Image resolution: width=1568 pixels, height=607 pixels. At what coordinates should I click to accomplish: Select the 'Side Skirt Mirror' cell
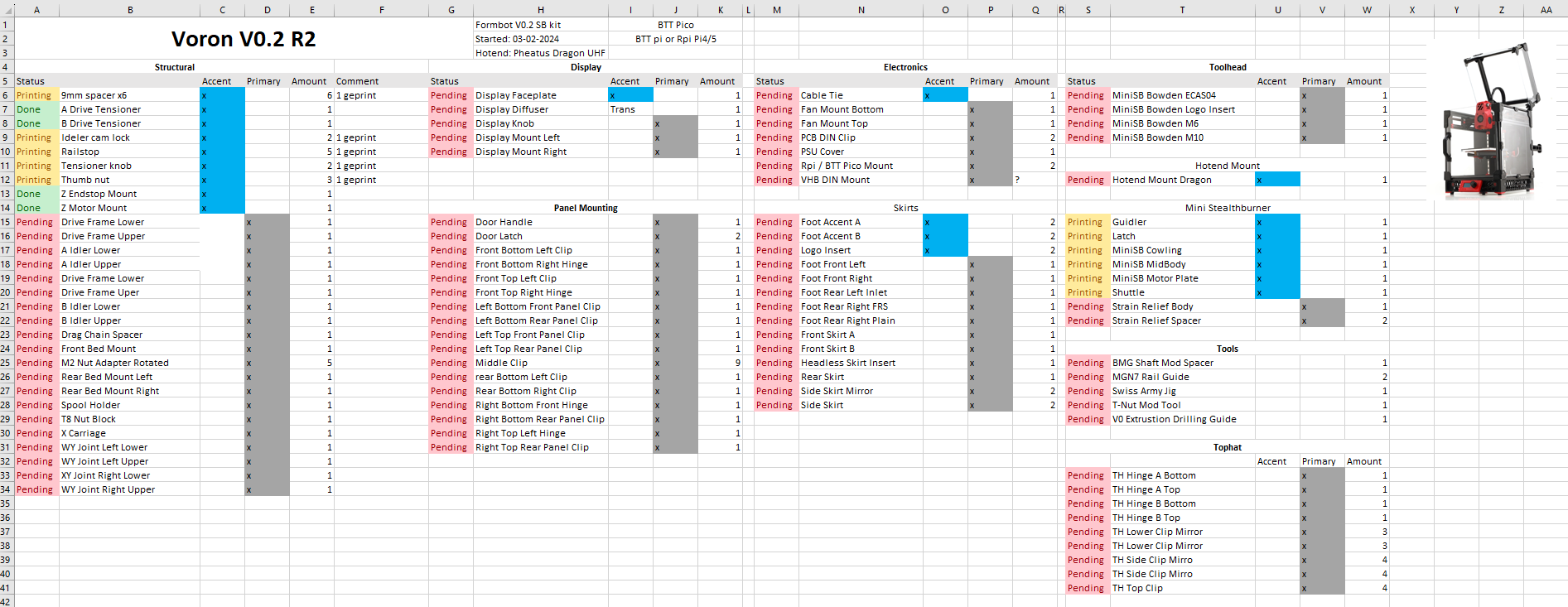(861, 391)
